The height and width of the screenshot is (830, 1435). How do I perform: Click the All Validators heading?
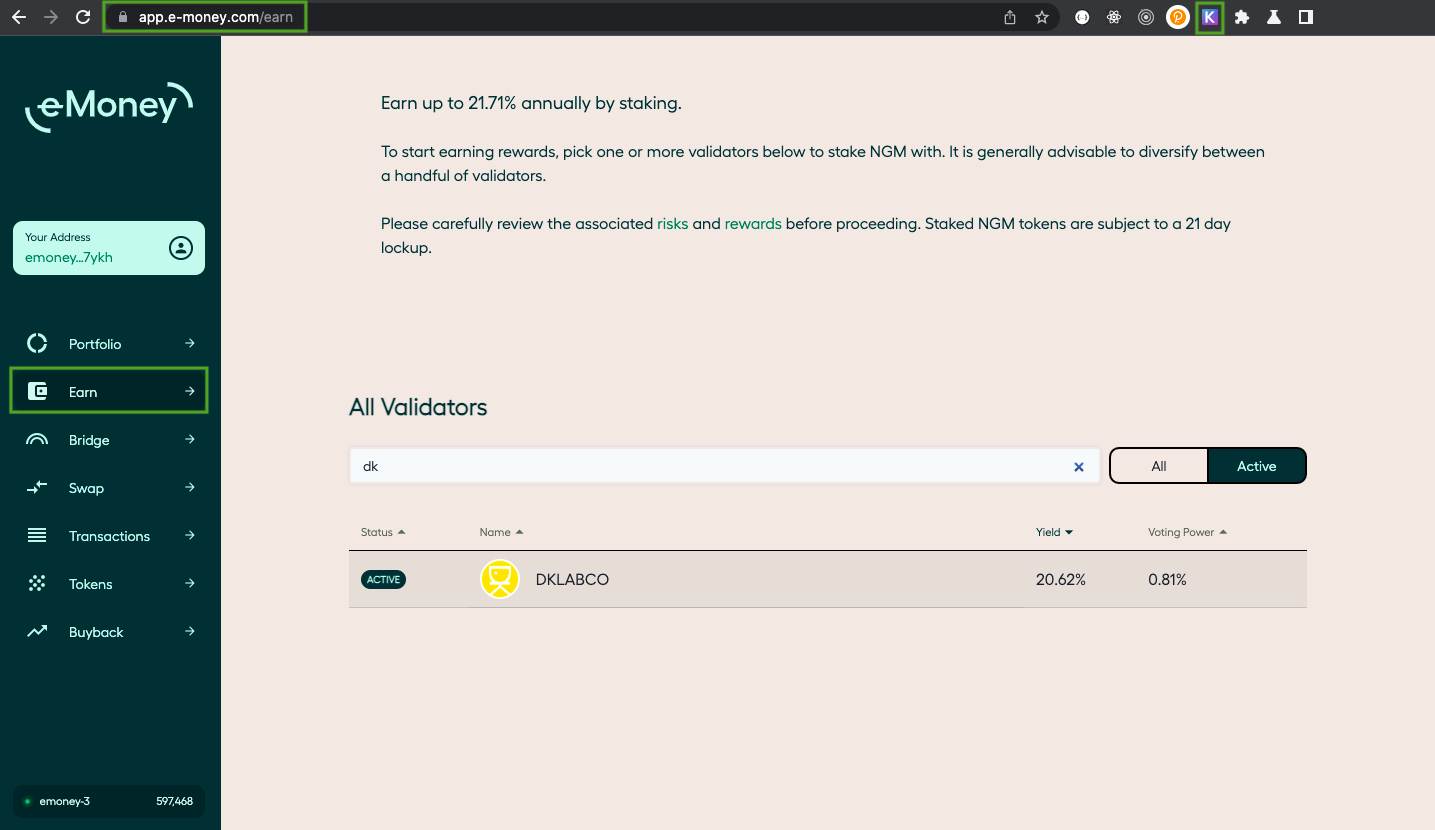point(418,407)
